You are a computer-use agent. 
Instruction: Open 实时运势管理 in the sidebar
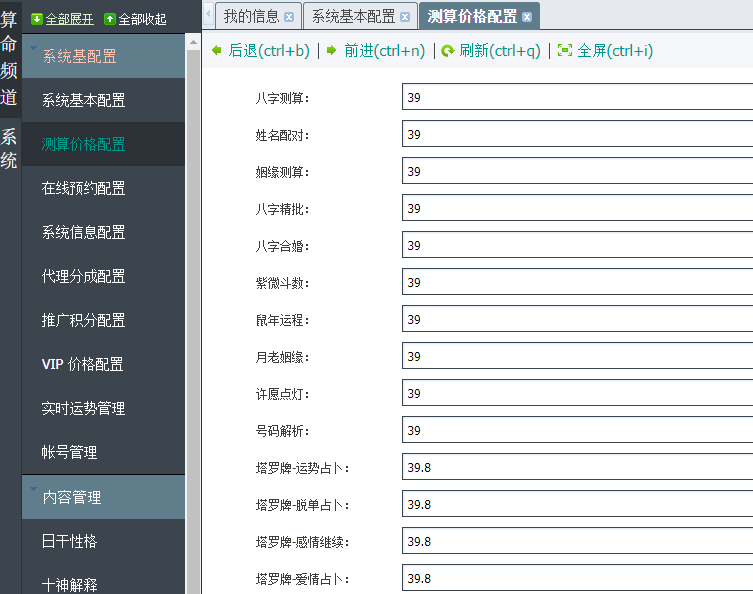tap(103, 408)
